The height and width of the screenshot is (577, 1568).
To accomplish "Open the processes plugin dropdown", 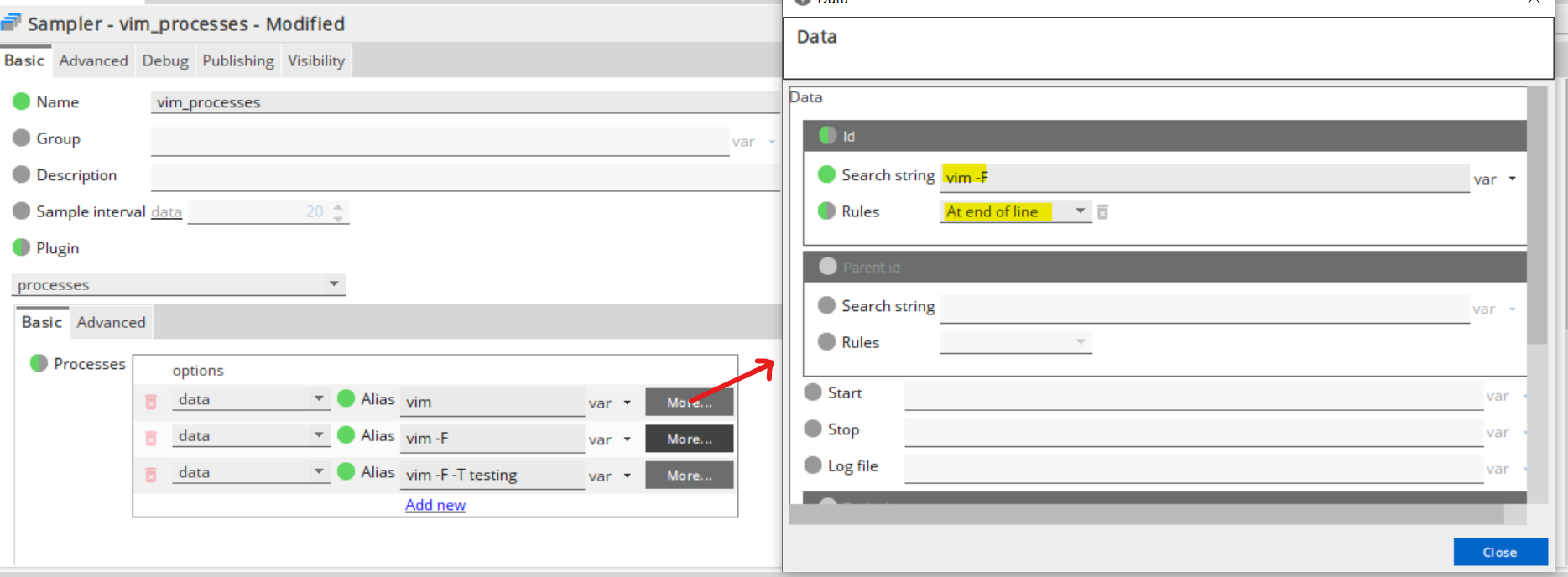I will [x=334, y=284].
